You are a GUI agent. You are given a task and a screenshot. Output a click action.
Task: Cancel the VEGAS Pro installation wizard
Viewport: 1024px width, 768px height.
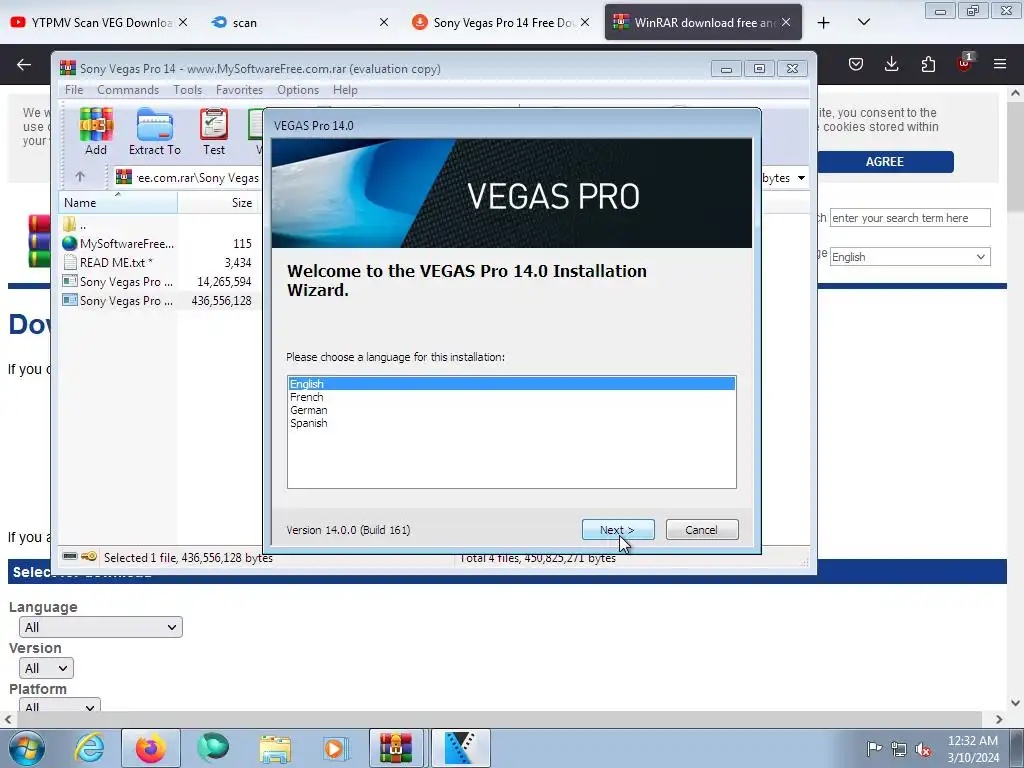pyautogui.click(x=702, y=530)
